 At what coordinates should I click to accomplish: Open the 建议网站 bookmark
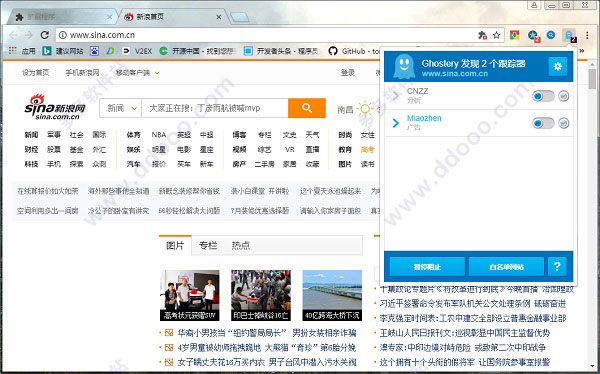pyautogui.click(x=63, y=51)
